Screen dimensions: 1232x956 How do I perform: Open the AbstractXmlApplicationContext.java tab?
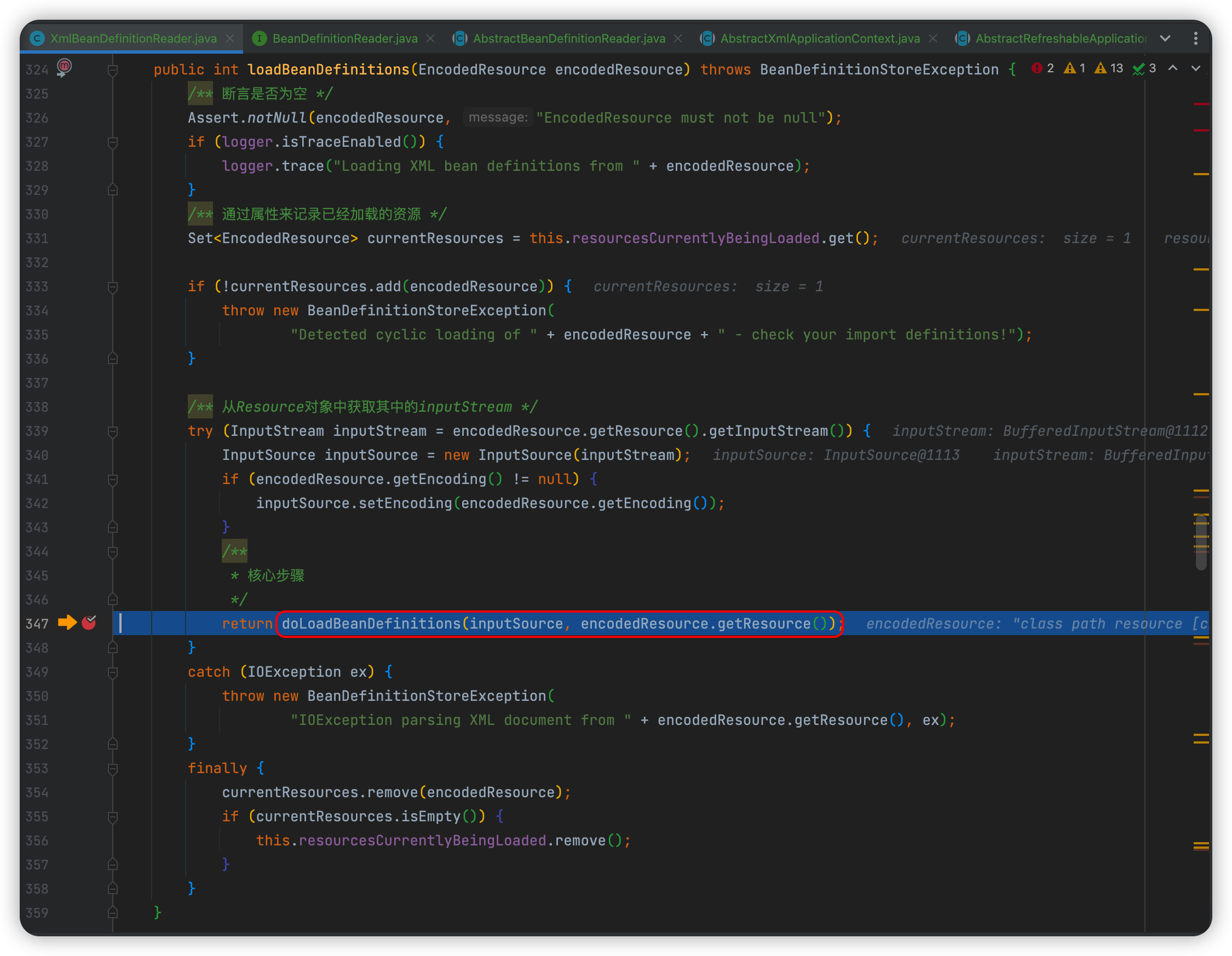[819, 38]
